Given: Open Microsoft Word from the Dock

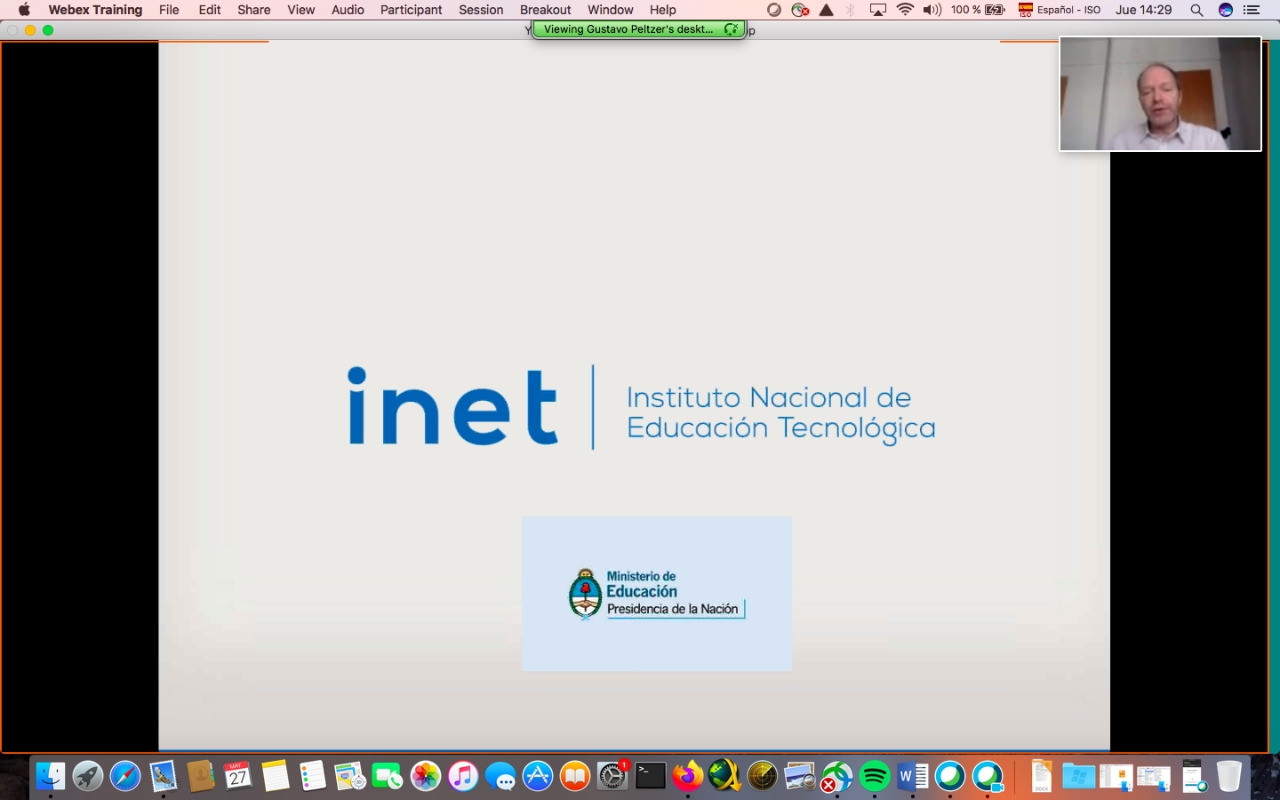Looking at the screenshot, I should [912, 776].
